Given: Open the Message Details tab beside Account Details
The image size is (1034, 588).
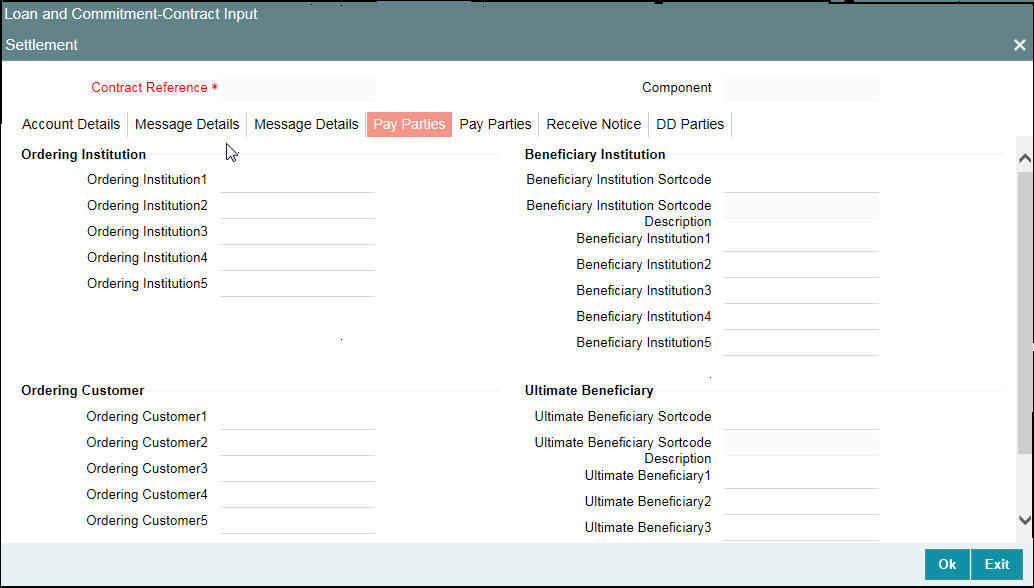Looking at the screenshot, I should point(187,124).
